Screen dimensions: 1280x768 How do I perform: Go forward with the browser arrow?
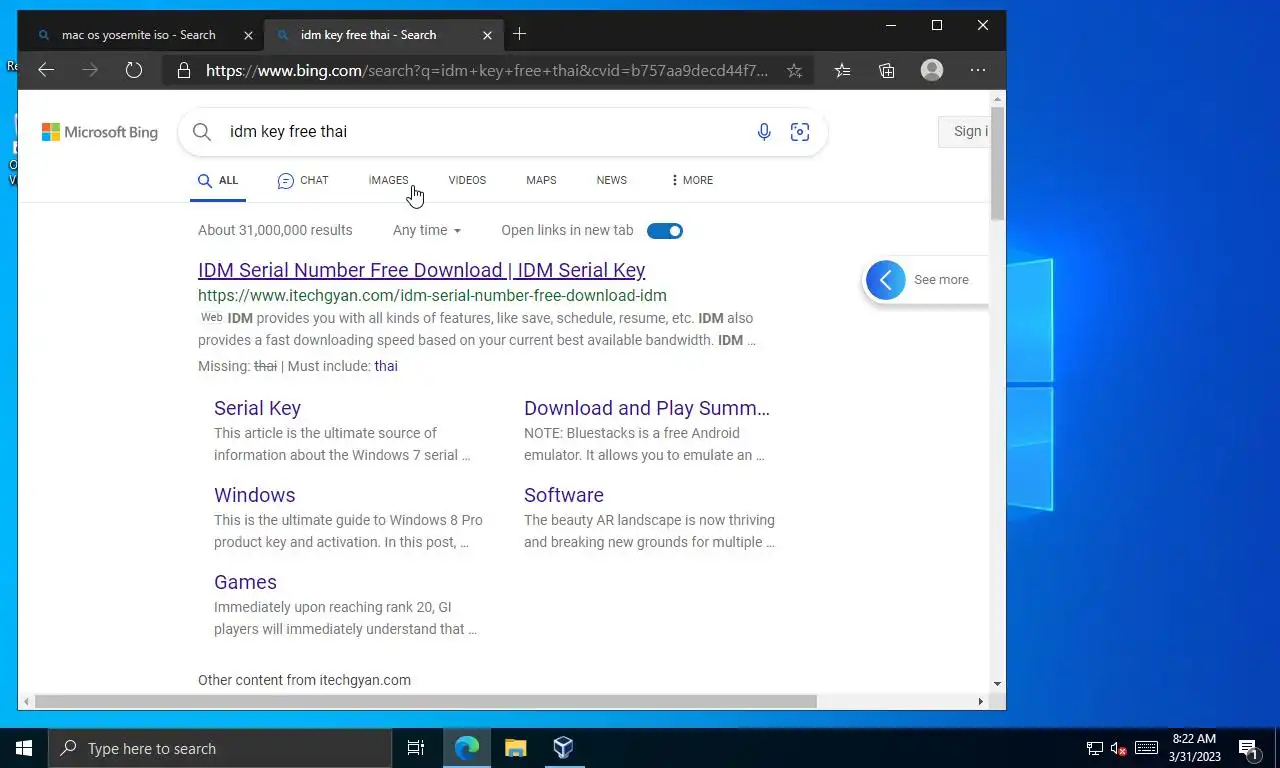(90, 70)
